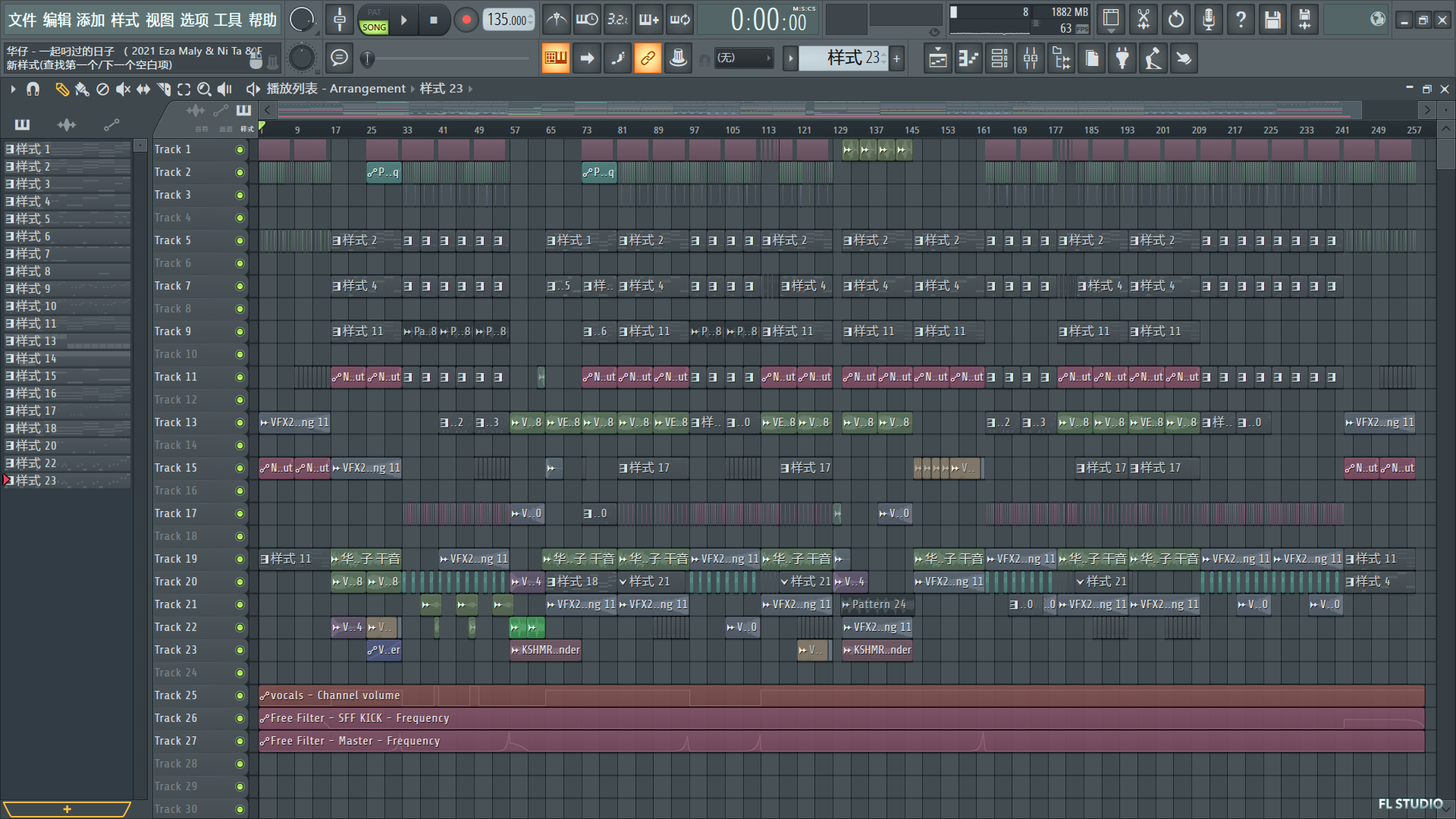Toggle the playlist snap magnet
Image resolution: width=1456 pixels, height=819 pixels.
[x=33, y=89]
